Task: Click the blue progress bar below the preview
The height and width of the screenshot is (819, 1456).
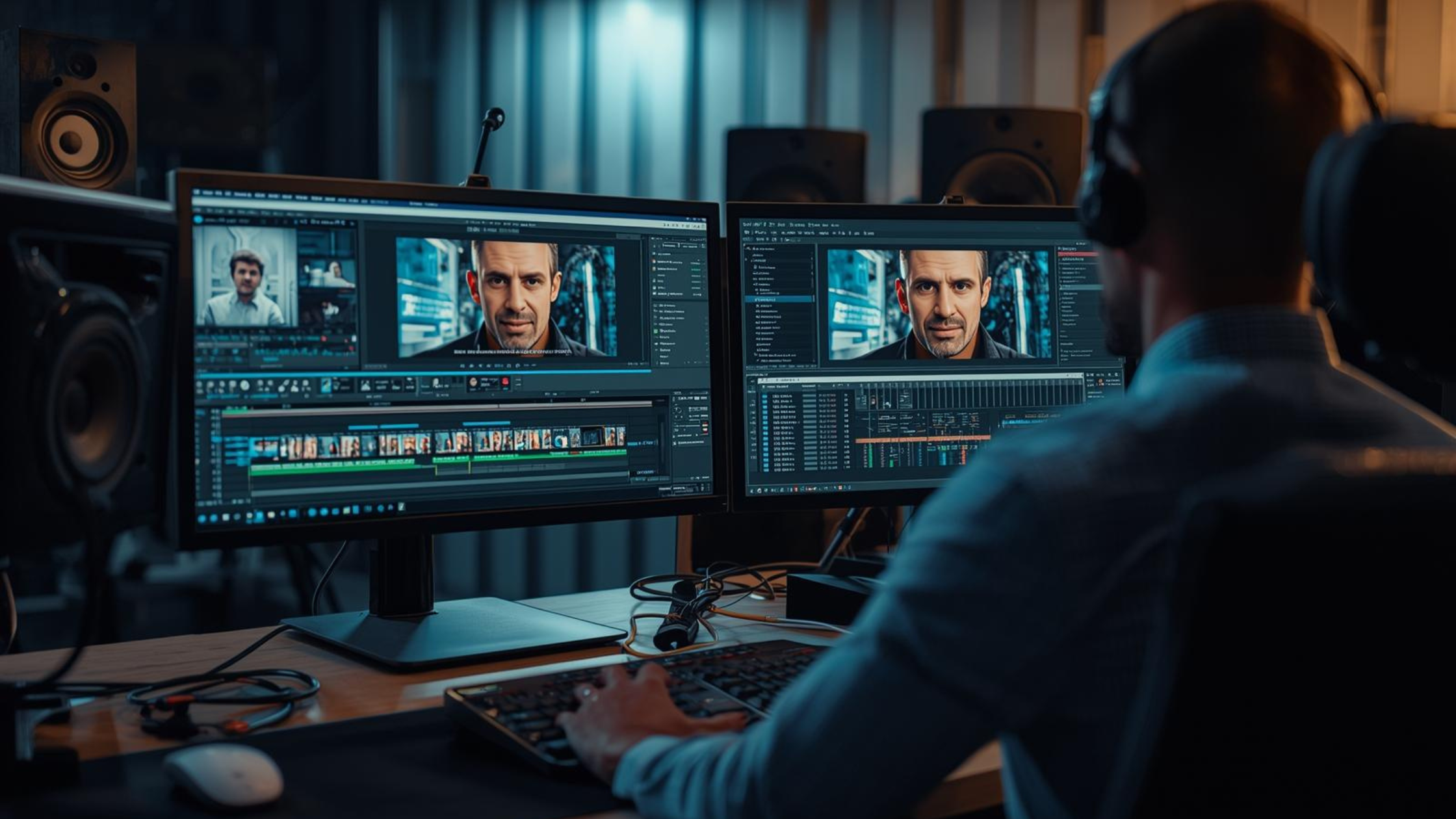Action: tap(422, 372)
